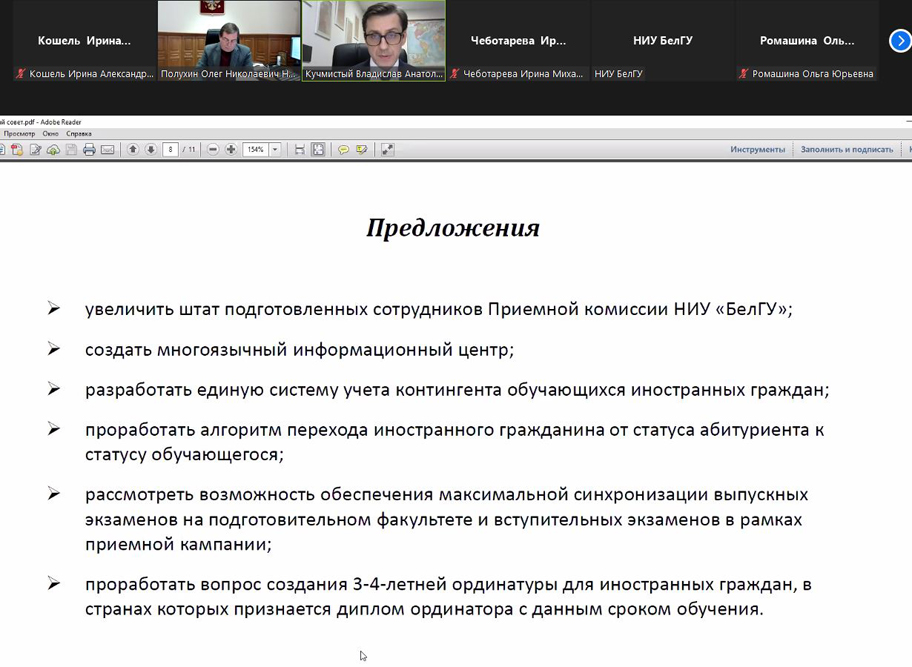Open the Окно menu
912x667 pixels.
pos(50,133)
